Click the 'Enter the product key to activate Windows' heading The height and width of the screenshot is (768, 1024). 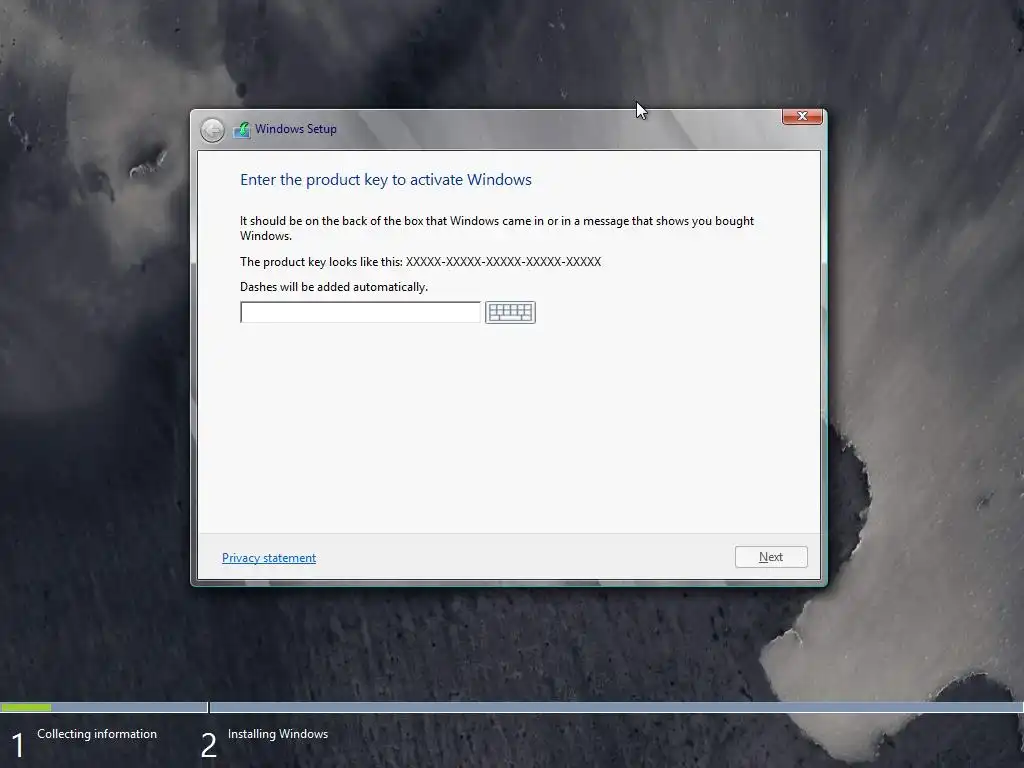tap(386, 180)
